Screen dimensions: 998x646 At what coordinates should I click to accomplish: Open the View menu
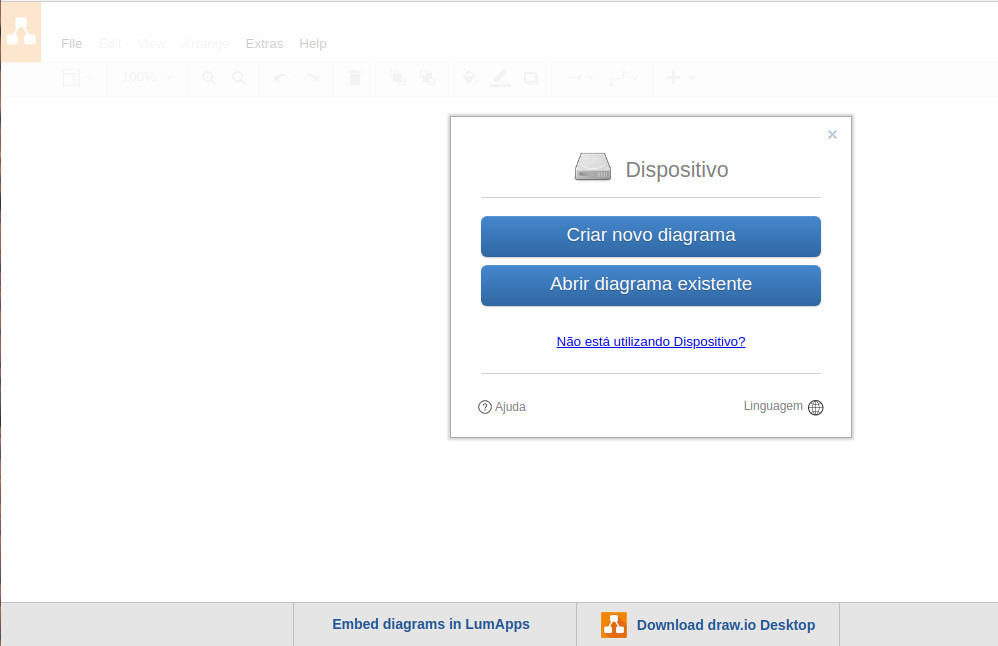click(x=151, y=43)
